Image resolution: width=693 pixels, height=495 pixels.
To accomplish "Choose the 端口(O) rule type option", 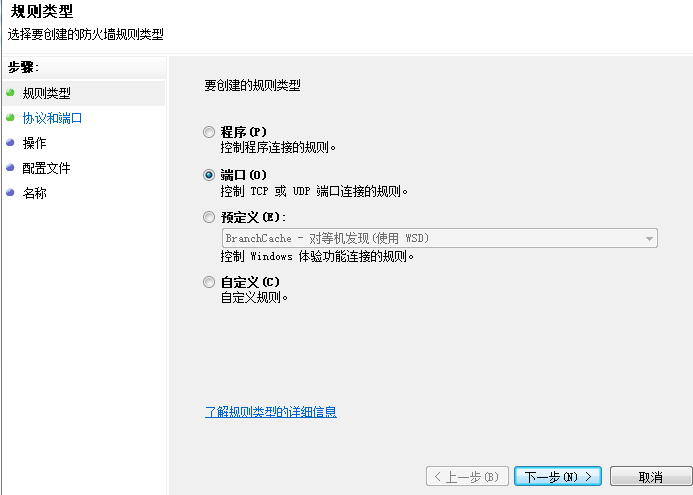I will 209,175.
